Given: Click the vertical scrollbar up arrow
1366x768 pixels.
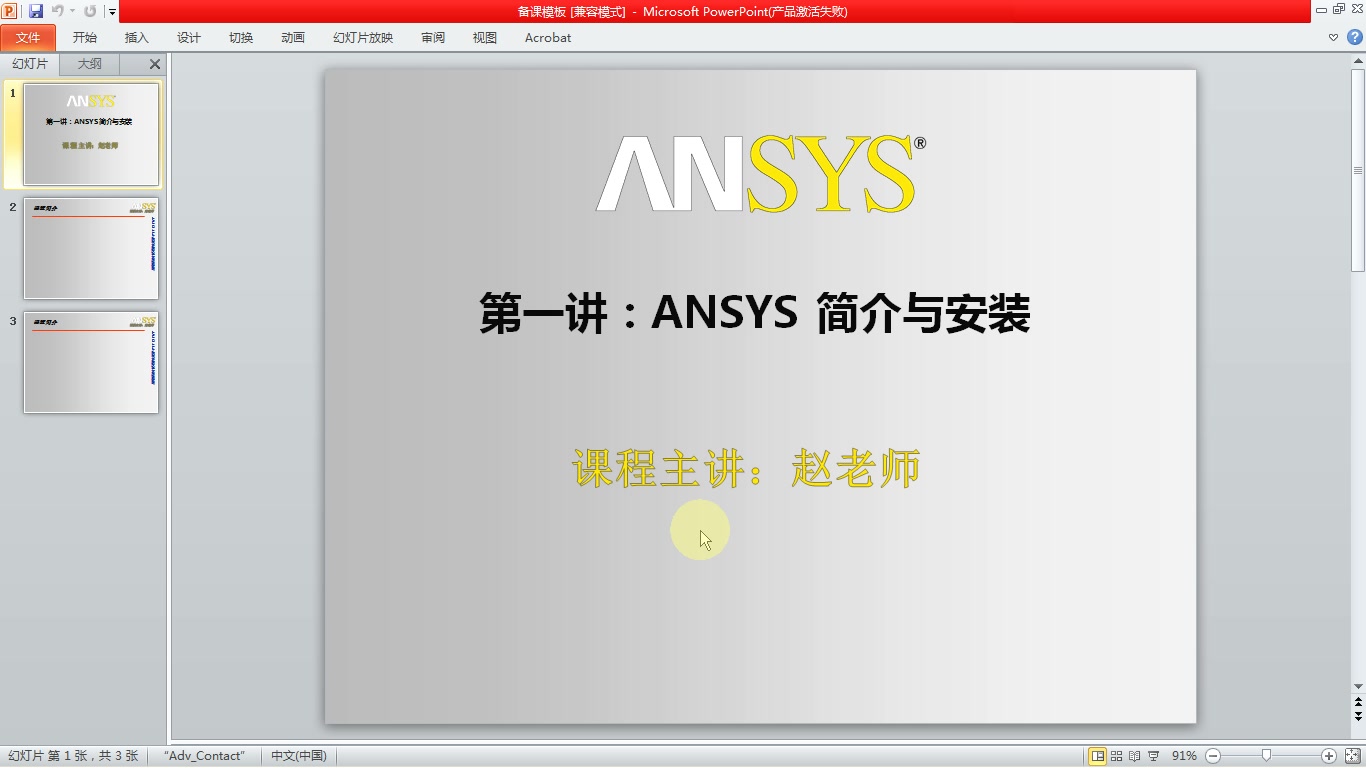Looking at the screenshot, I should click(1358, 61).
